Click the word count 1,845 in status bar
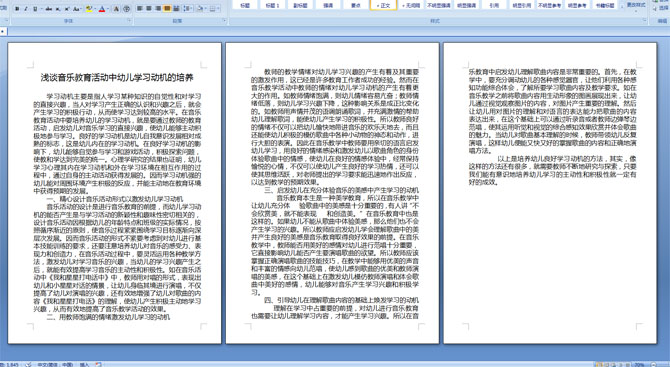Viewport: 670px width, 367px height. coord(9,364)
